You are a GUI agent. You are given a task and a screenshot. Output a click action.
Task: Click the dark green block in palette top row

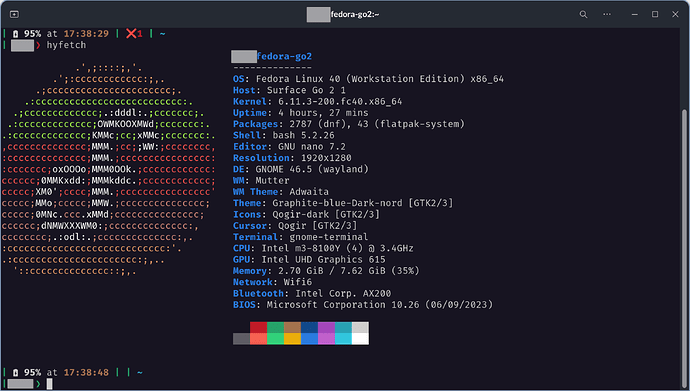[x=275, y=327]
